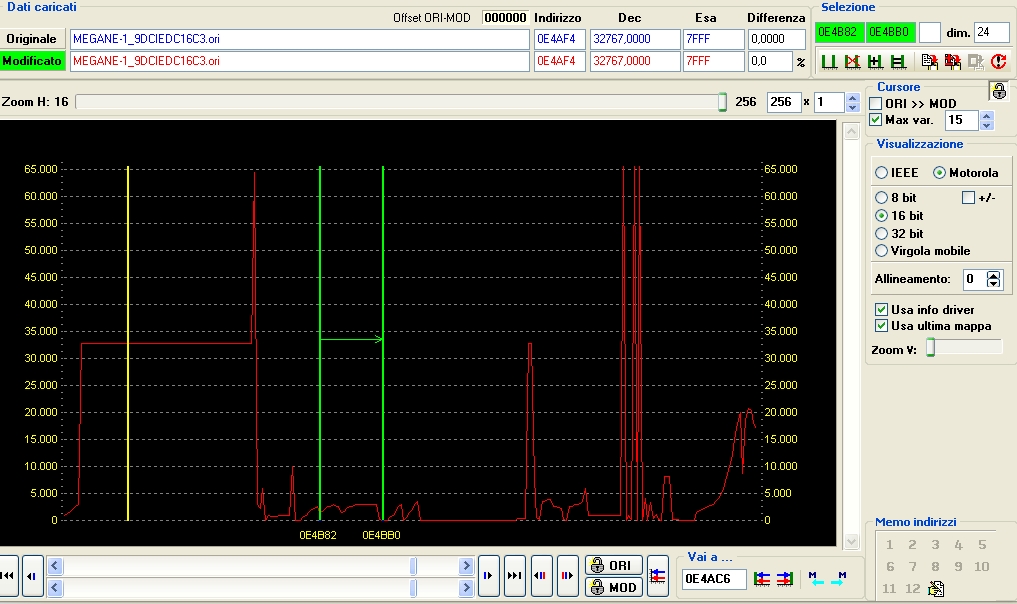Click the Originale file button
Screen dimensions: 1017x604
(32, 39)
